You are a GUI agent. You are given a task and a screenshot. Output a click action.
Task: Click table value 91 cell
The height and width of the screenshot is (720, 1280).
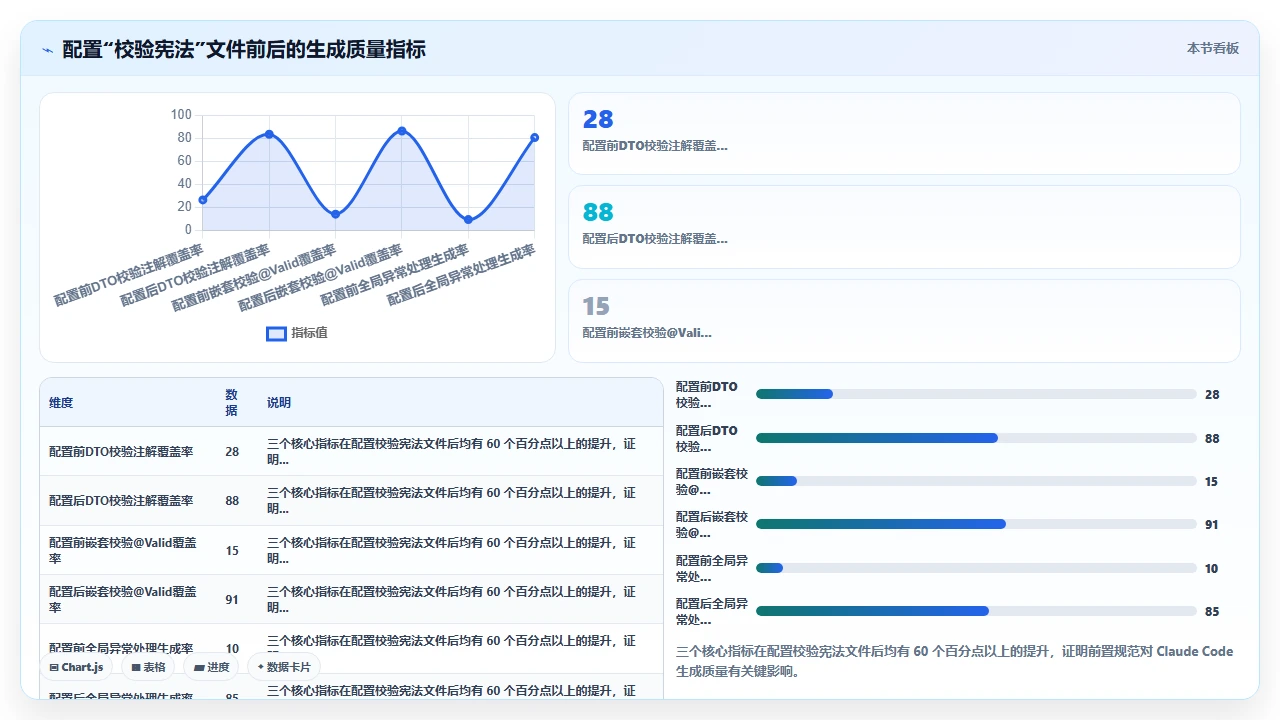[232, 599]
